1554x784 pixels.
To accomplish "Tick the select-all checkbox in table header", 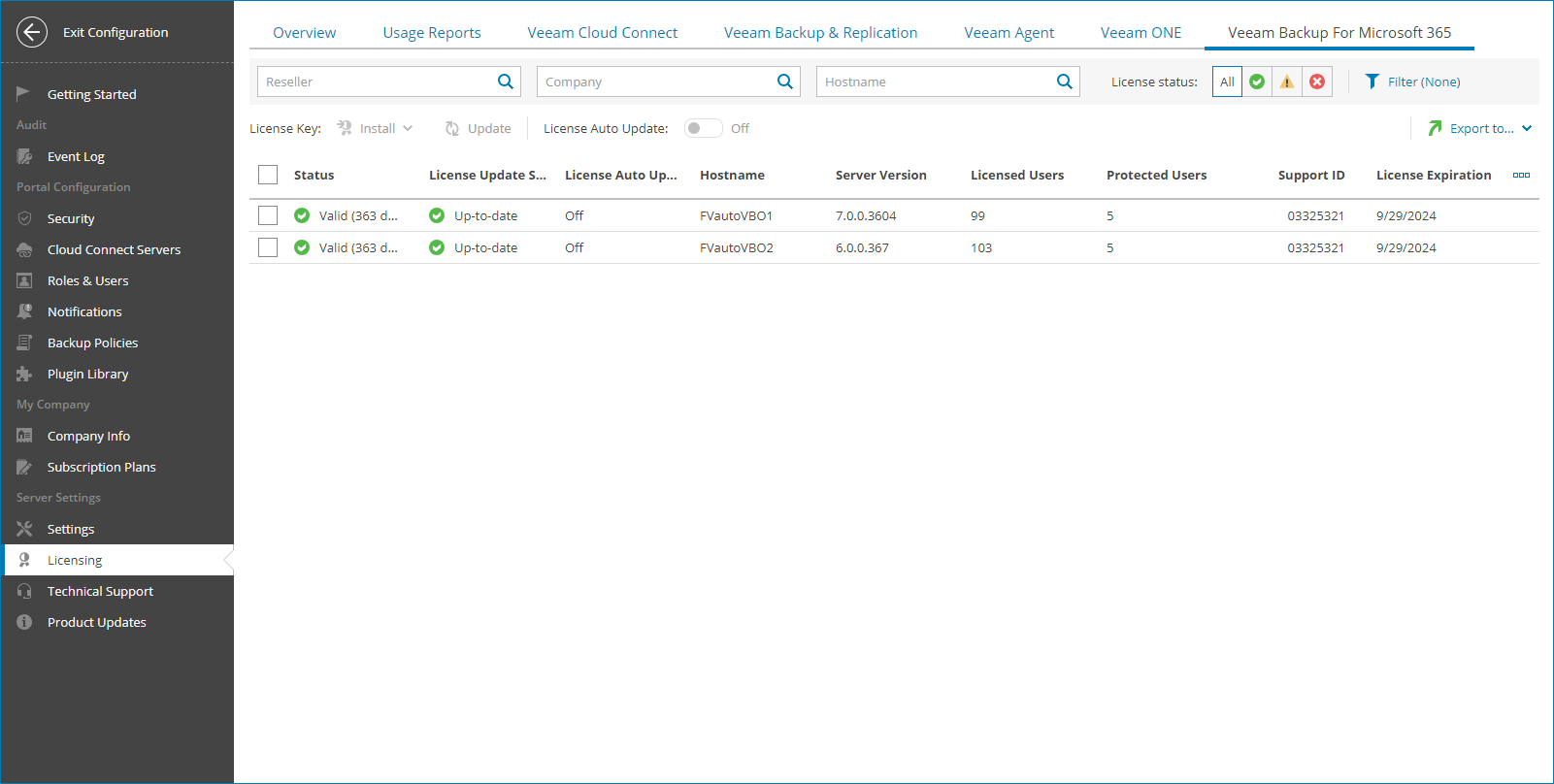I will 268,175.
